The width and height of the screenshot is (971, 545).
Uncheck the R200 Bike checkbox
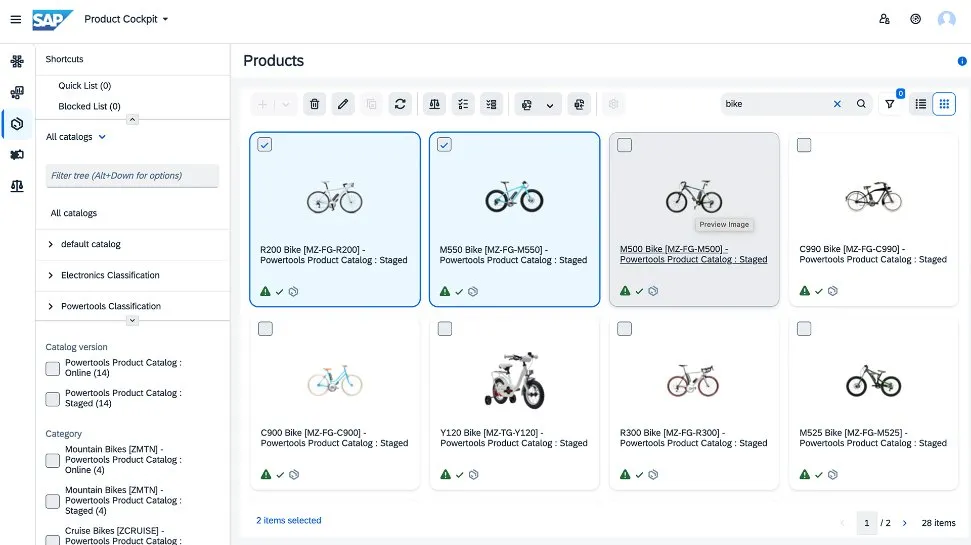[x=265, y=145]
